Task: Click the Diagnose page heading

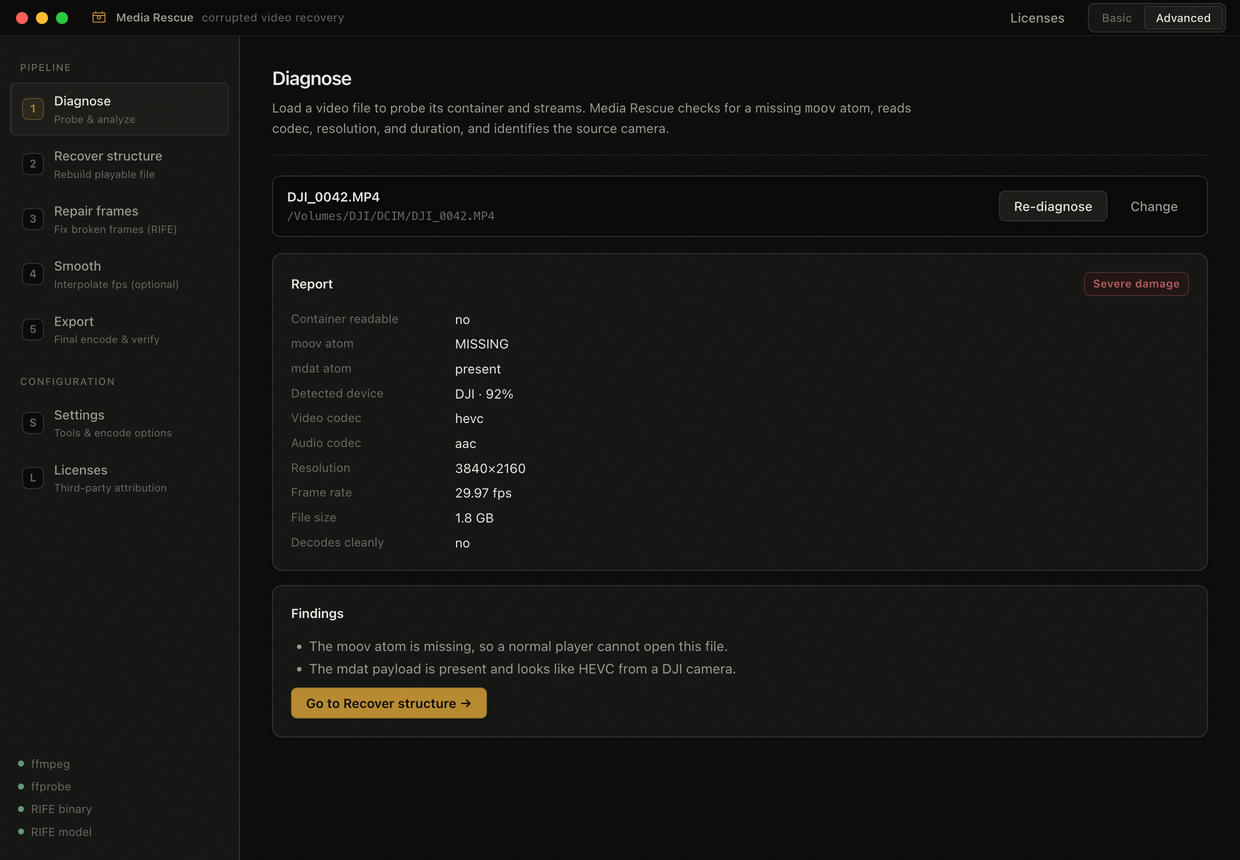Action: pyautogui.click(x=312, y=79)
